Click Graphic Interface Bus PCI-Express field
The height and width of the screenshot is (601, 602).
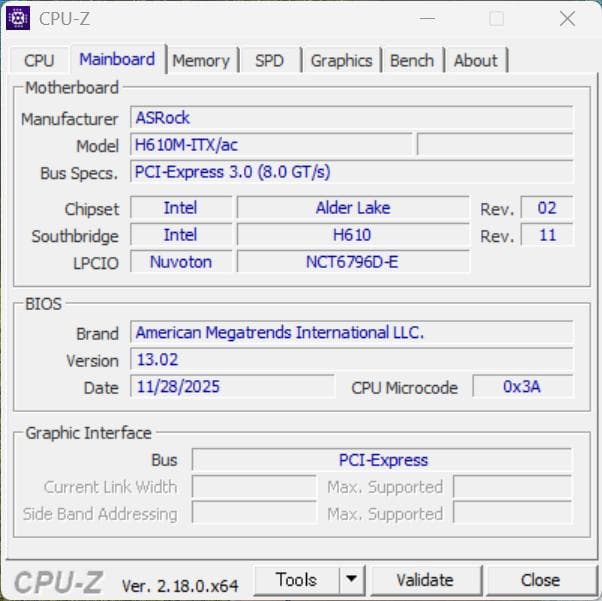point(382,460)
